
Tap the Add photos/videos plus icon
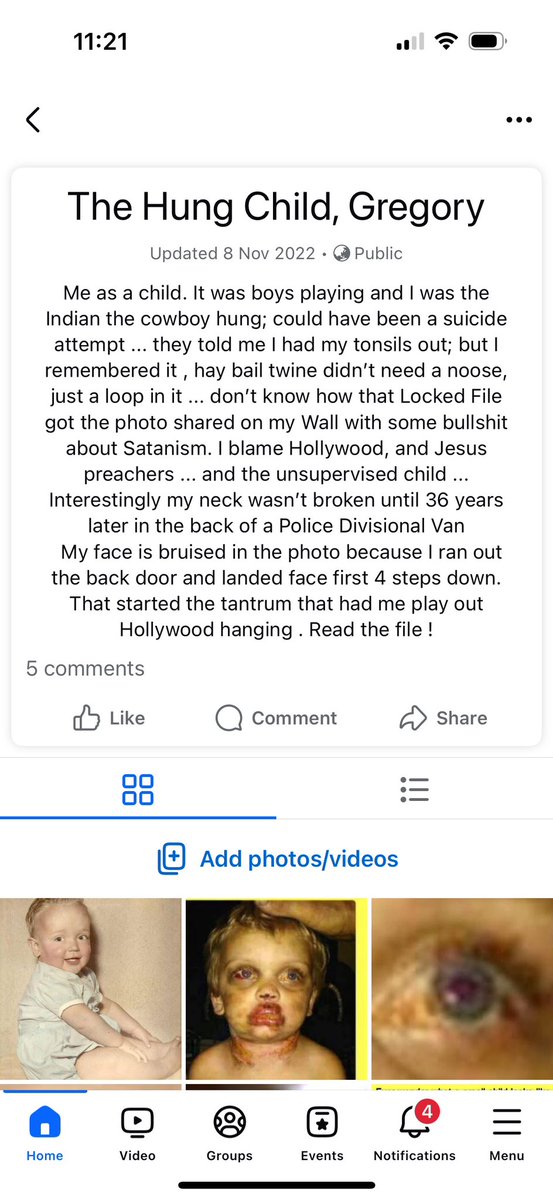172,859
